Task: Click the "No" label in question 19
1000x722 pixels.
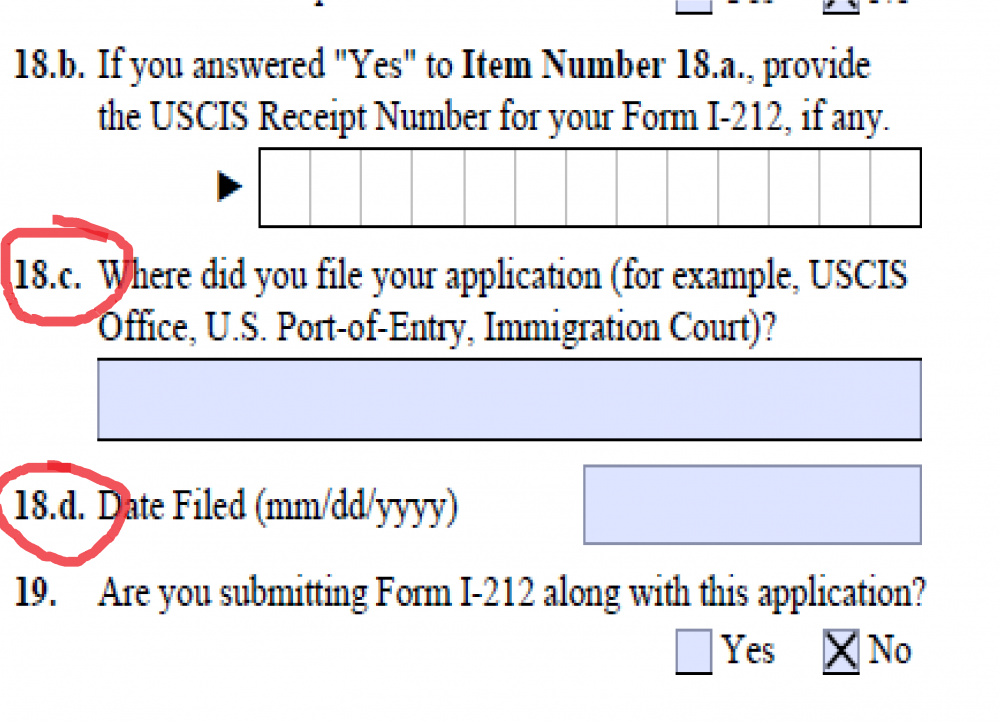Action: pyautogui.click(x=890, y=651)
